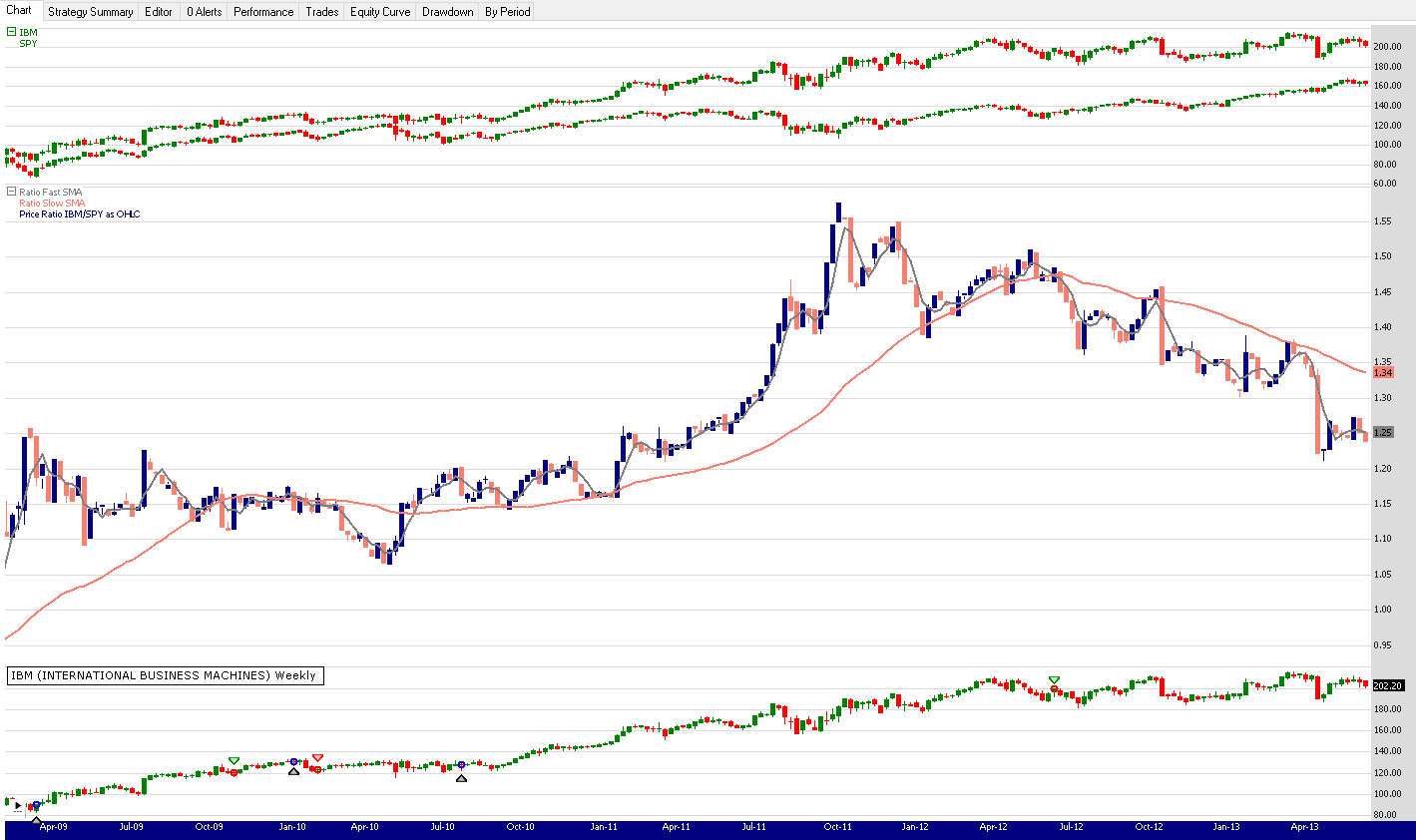Switch to the Equity Curve tab
This screenshot has height=840, width=1416.
point(379,12)
